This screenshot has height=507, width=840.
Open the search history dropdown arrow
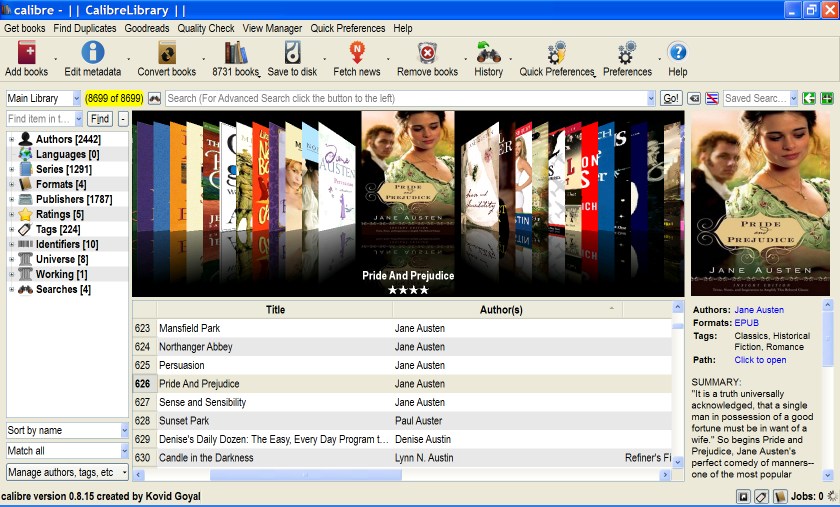pos(651,99)
